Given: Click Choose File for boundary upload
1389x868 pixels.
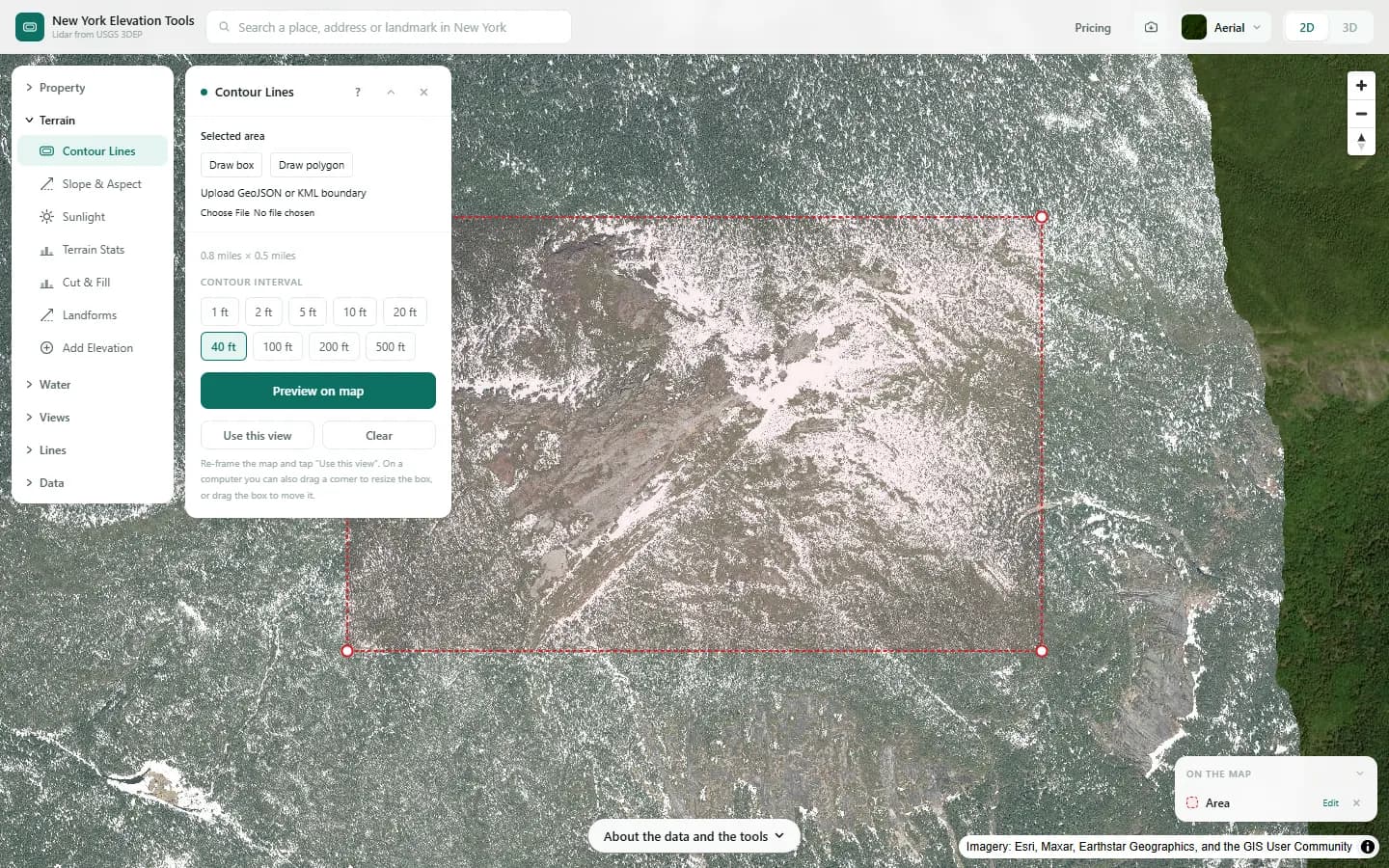Looking at the screenshot, I should point(225,213).
